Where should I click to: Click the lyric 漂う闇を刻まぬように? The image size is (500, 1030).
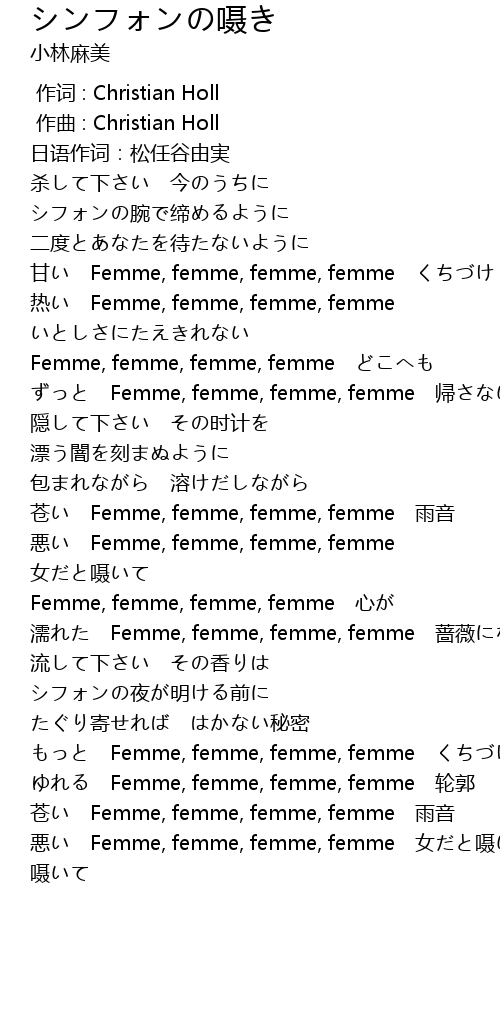point(130,453)
